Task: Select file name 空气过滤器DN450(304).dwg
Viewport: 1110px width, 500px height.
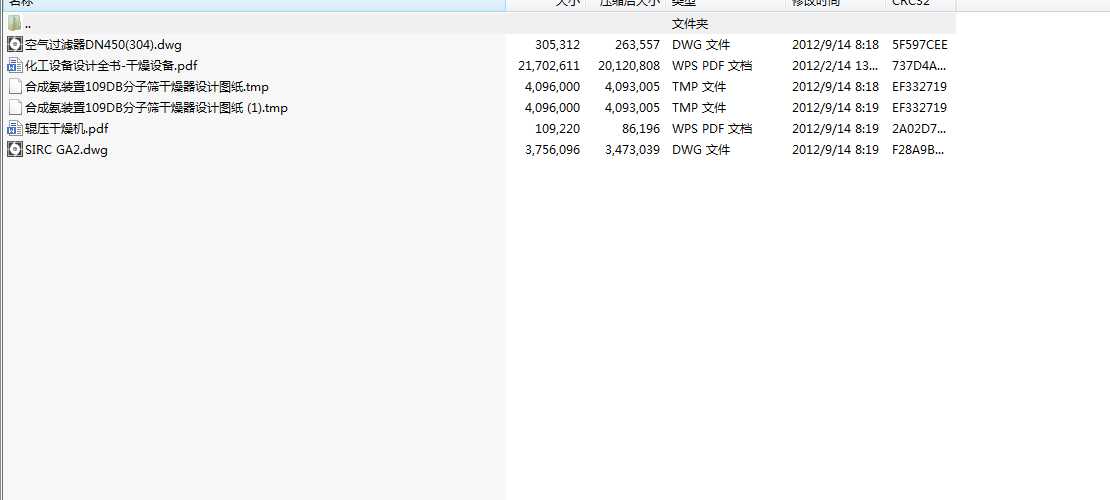Action: [x=103, y=45]
